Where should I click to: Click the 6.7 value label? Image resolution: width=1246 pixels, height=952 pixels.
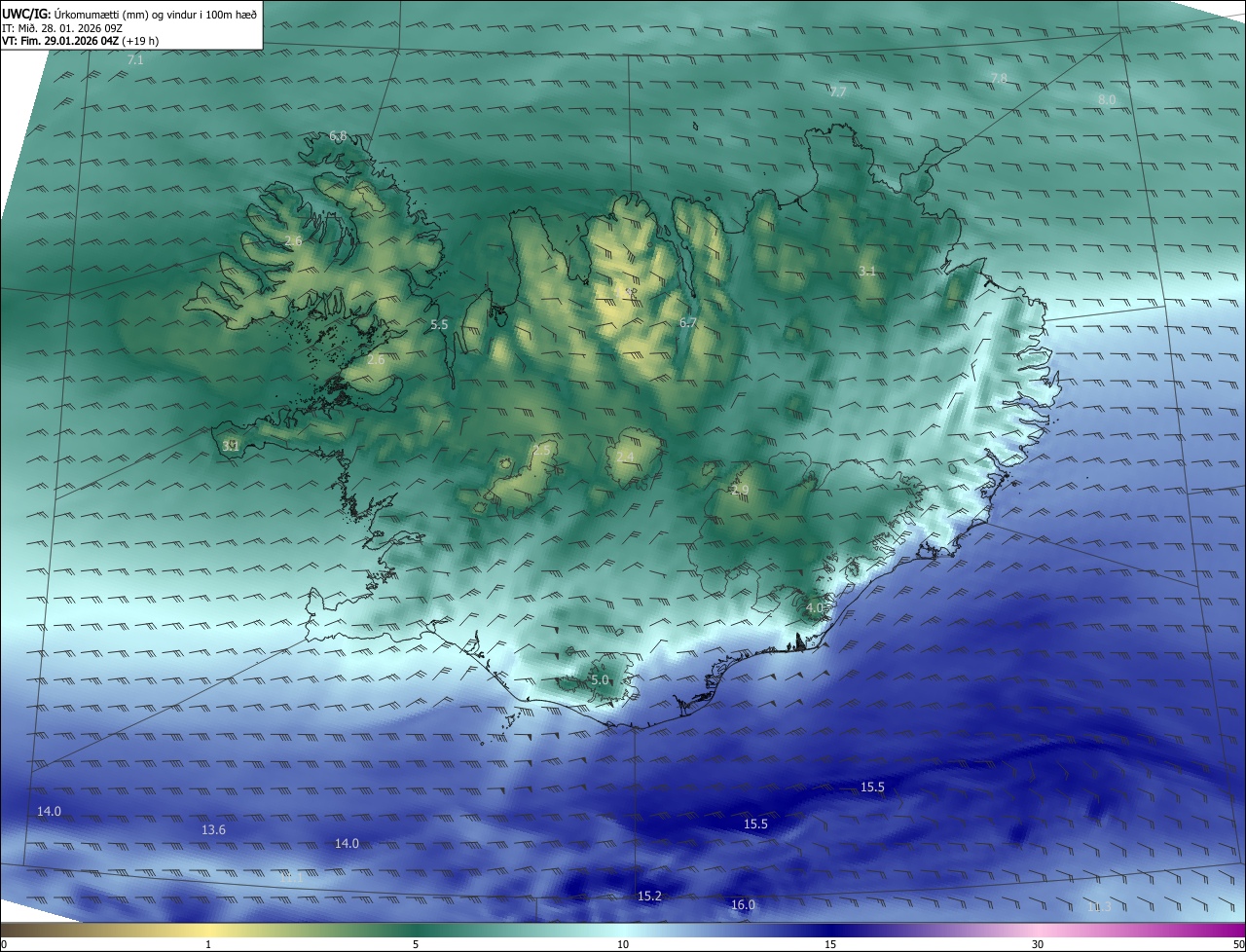pyautogui.click(x=688, y=322)
